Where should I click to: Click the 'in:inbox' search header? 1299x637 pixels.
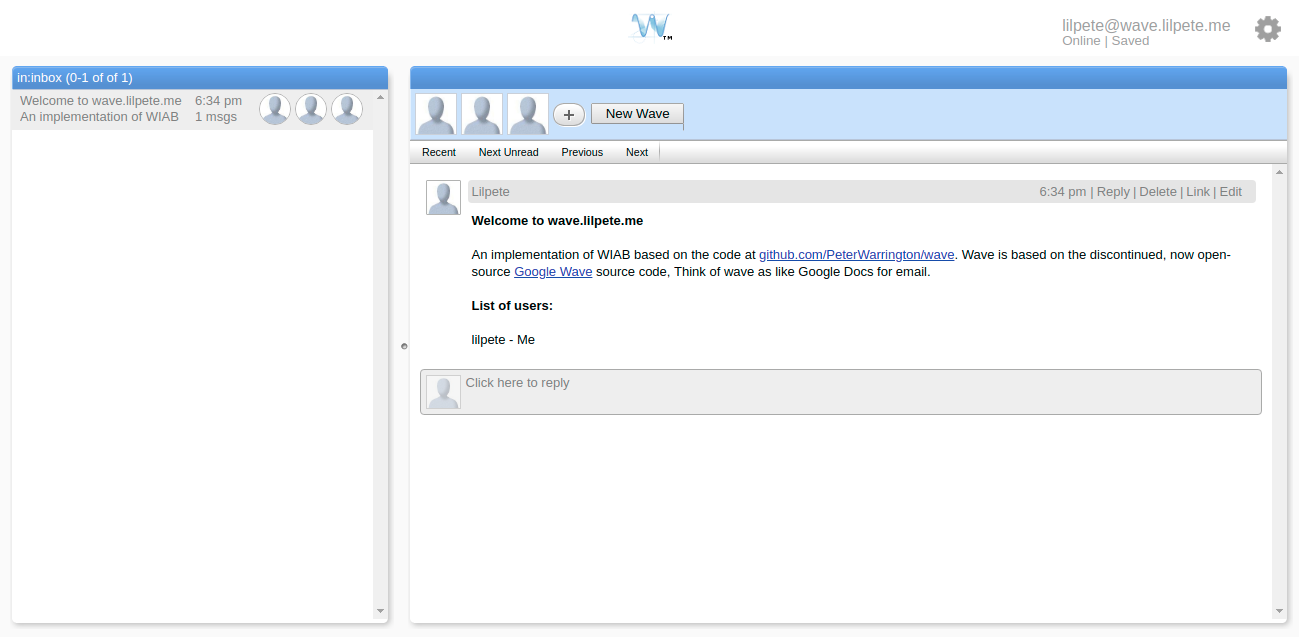(x=200, y=77)
